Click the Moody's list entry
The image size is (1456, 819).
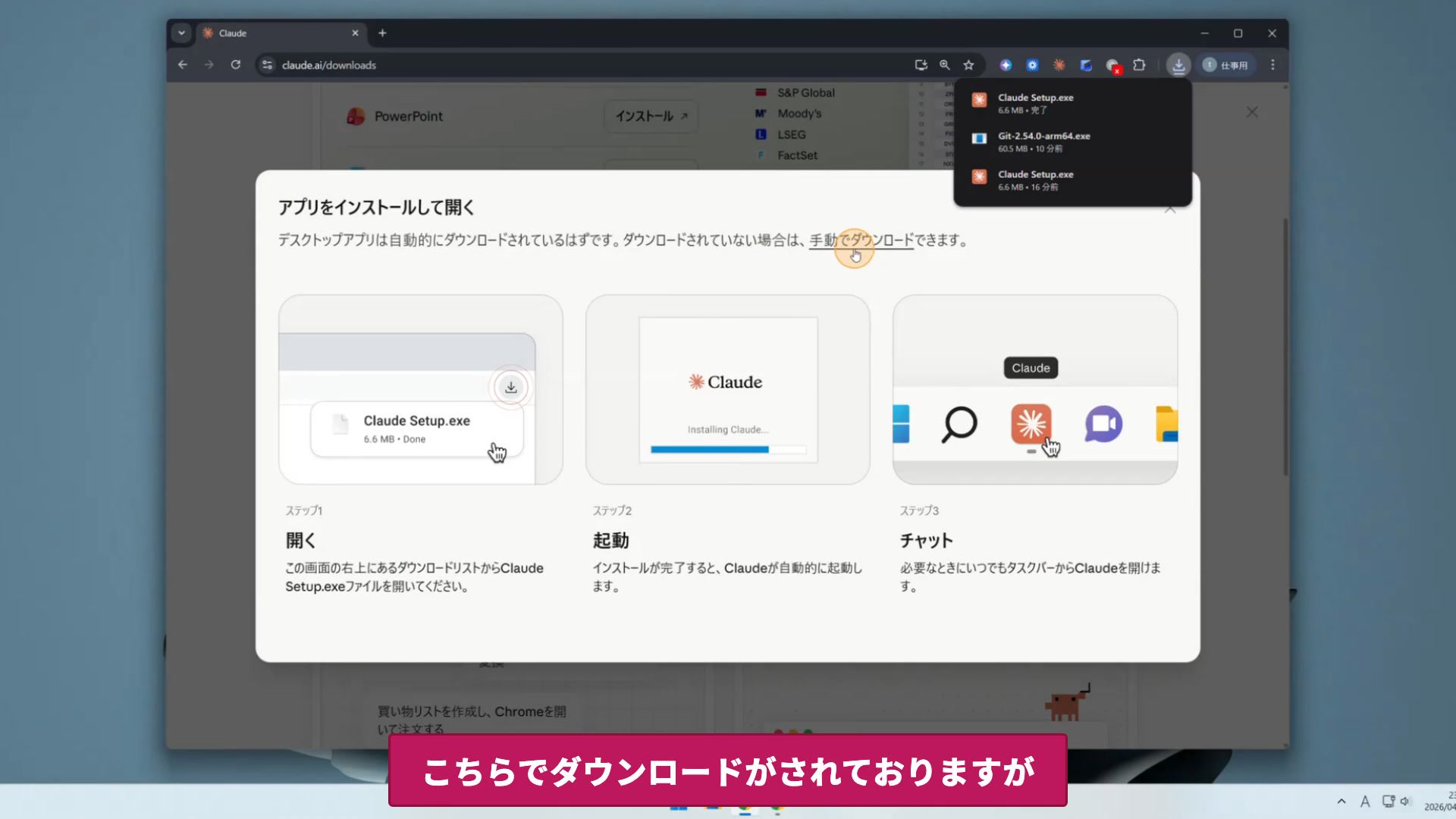pos(799,114)
